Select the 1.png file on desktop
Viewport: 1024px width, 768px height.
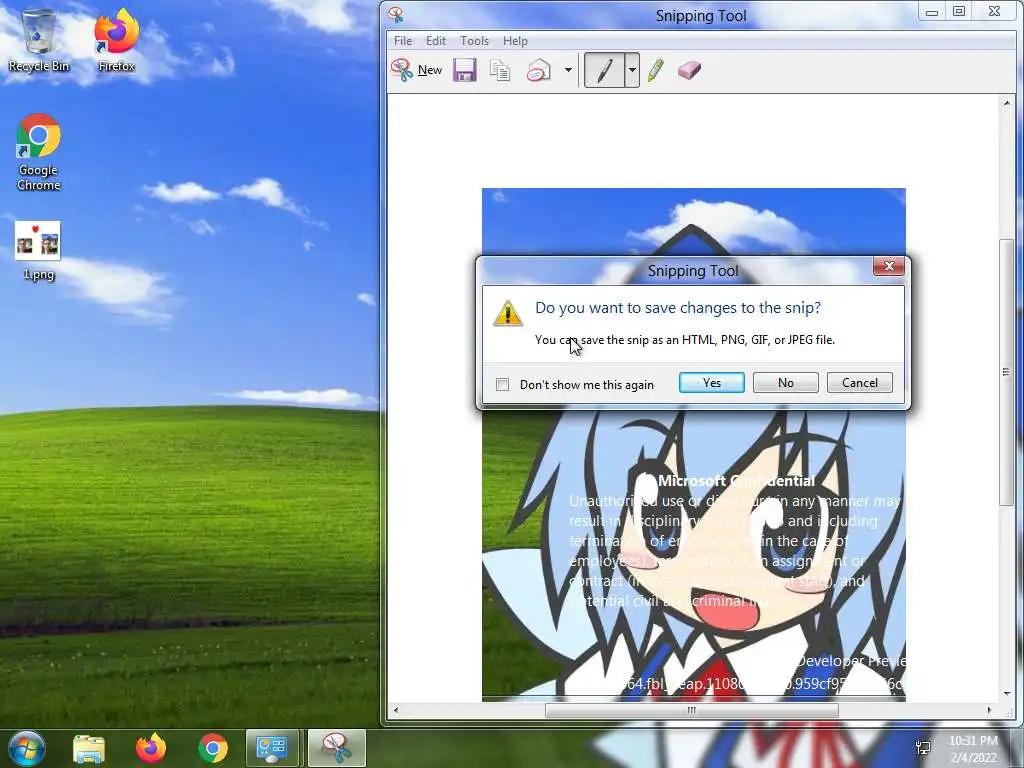point(39,251)
